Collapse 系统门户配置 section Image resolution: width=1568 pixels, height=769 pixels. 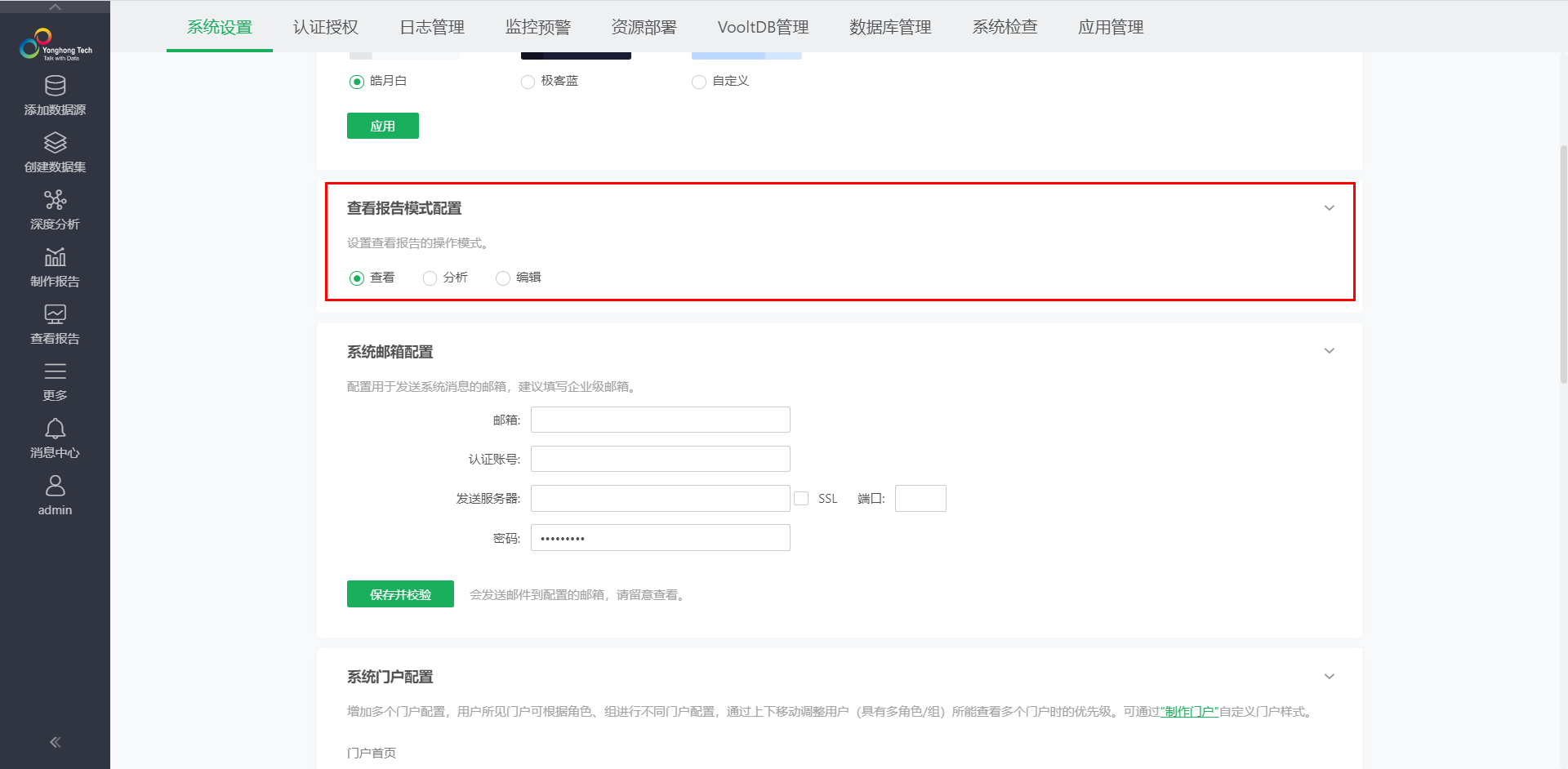pyautogui.click(x=1329, y=677)
